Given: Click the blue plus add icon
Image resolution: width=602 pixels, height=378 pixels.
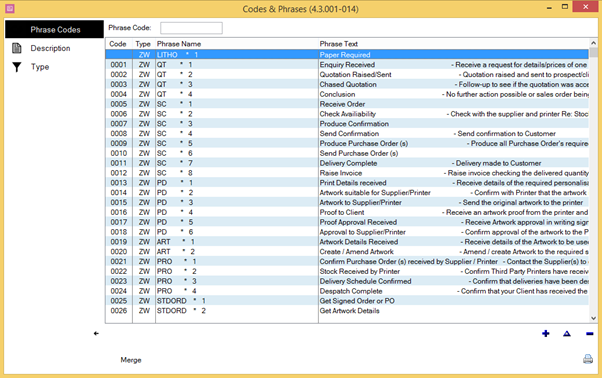Looking at the screenshot, I should 546,333.
